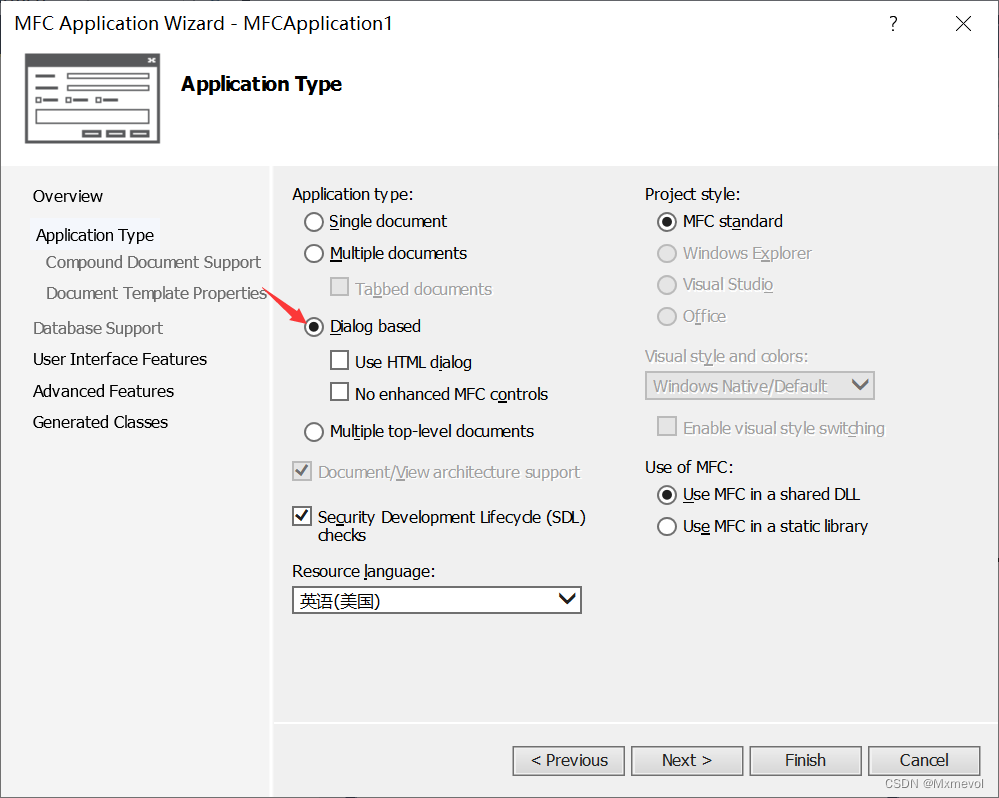The image size is (999, 798).
Task: Open the Resource language dropdown
Action: [436, 600]
